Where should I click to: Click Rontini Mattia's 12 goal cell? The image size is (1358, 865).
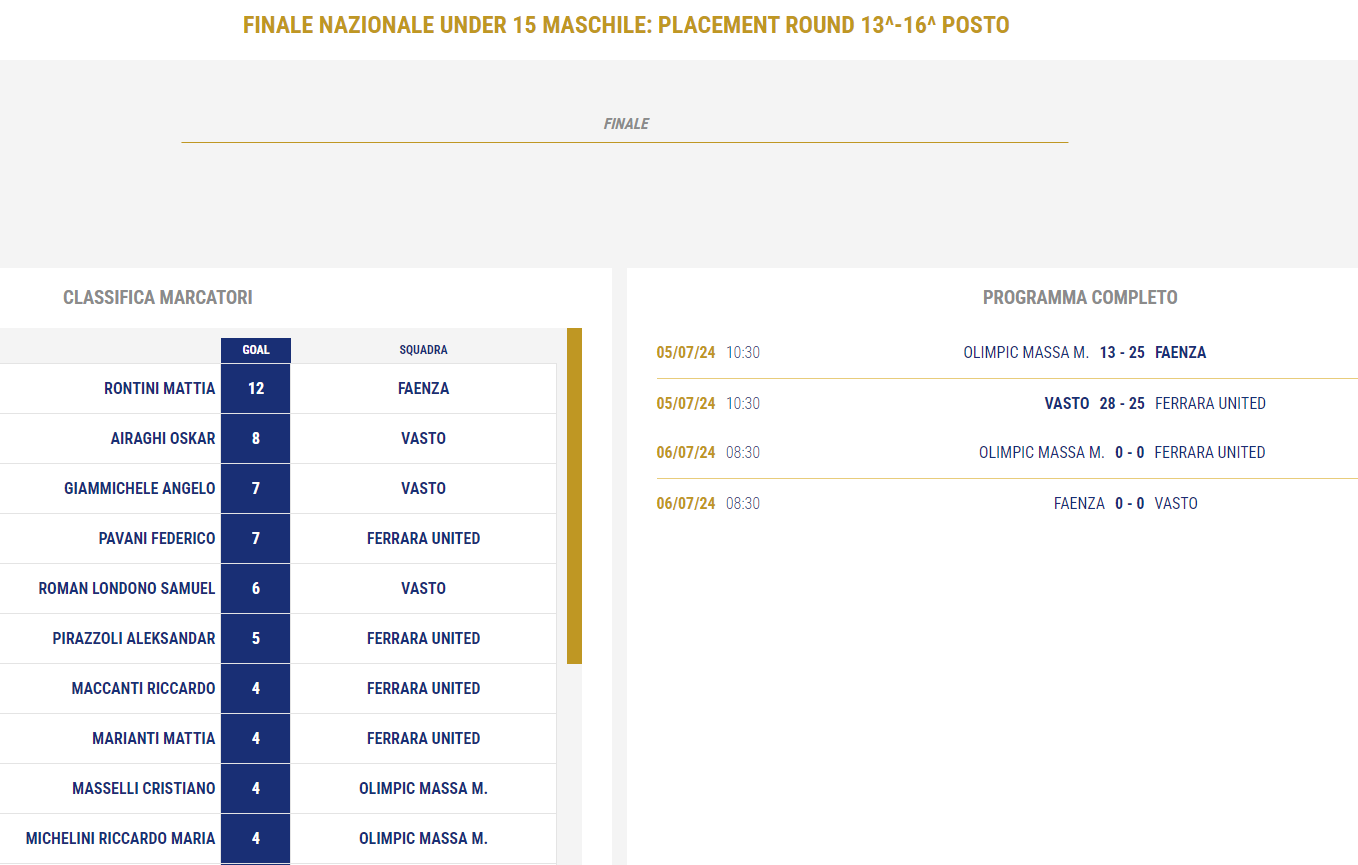(x=256, y=388)
